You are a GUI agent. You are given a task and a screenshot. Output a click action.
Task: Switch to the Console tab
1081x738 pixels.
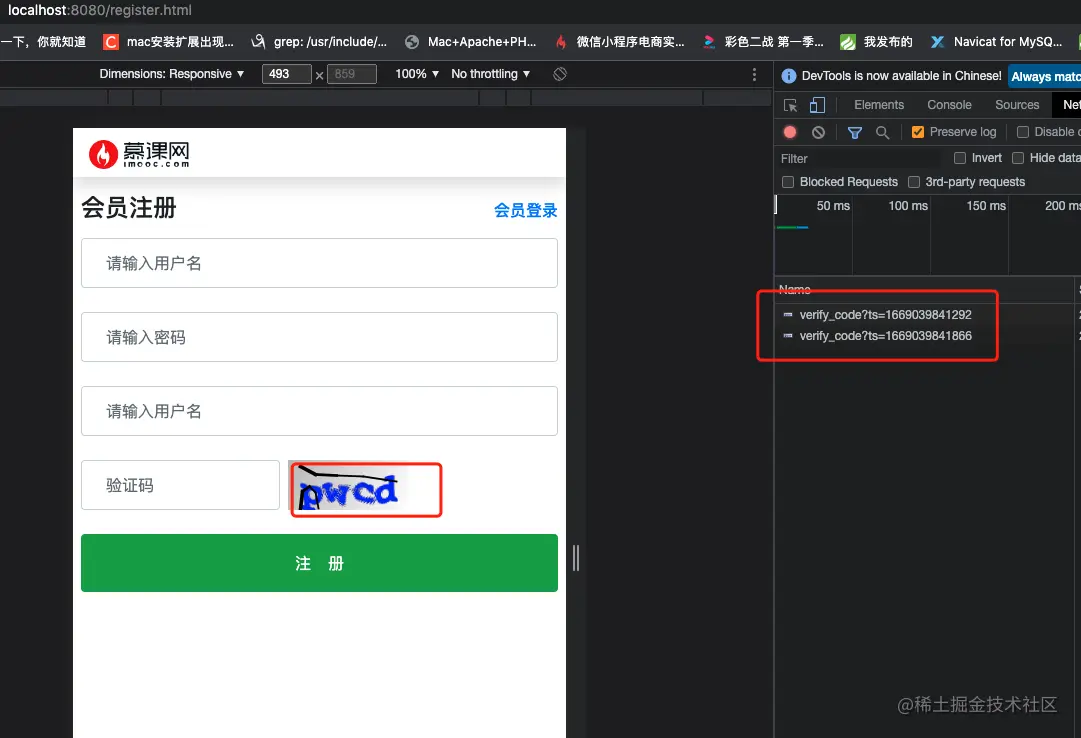click(x=949, y=105)
